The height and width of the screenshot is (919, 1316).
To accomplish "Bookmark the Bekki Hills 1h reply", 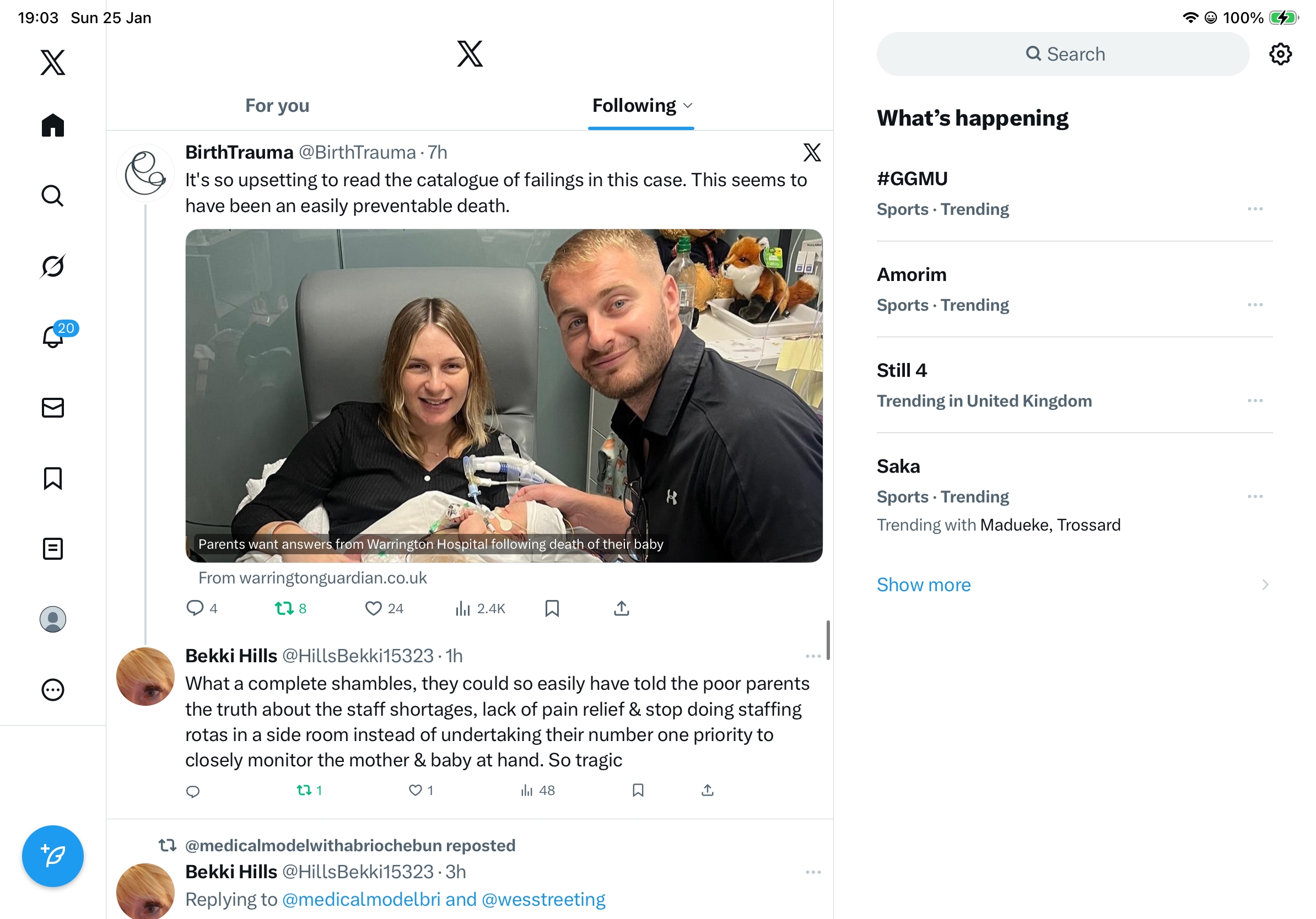I will tap(638, 791).
